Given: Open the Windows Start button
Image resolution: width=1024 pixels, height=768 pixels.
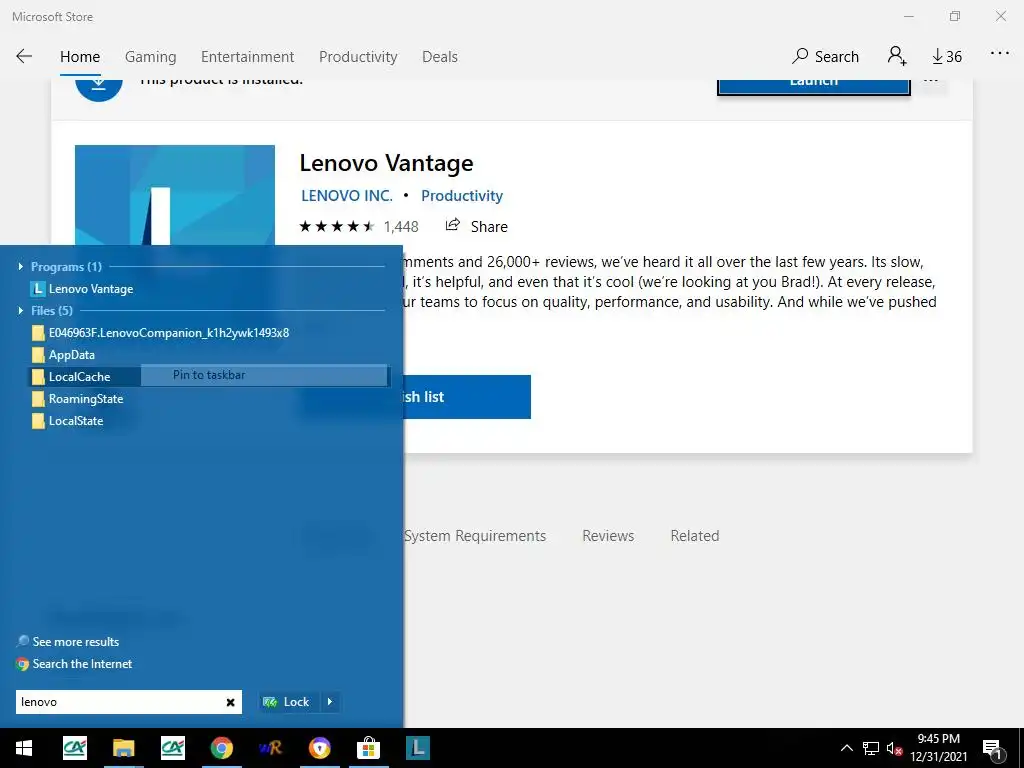Looking at the screenshot, I should click(x=24, y=748).
